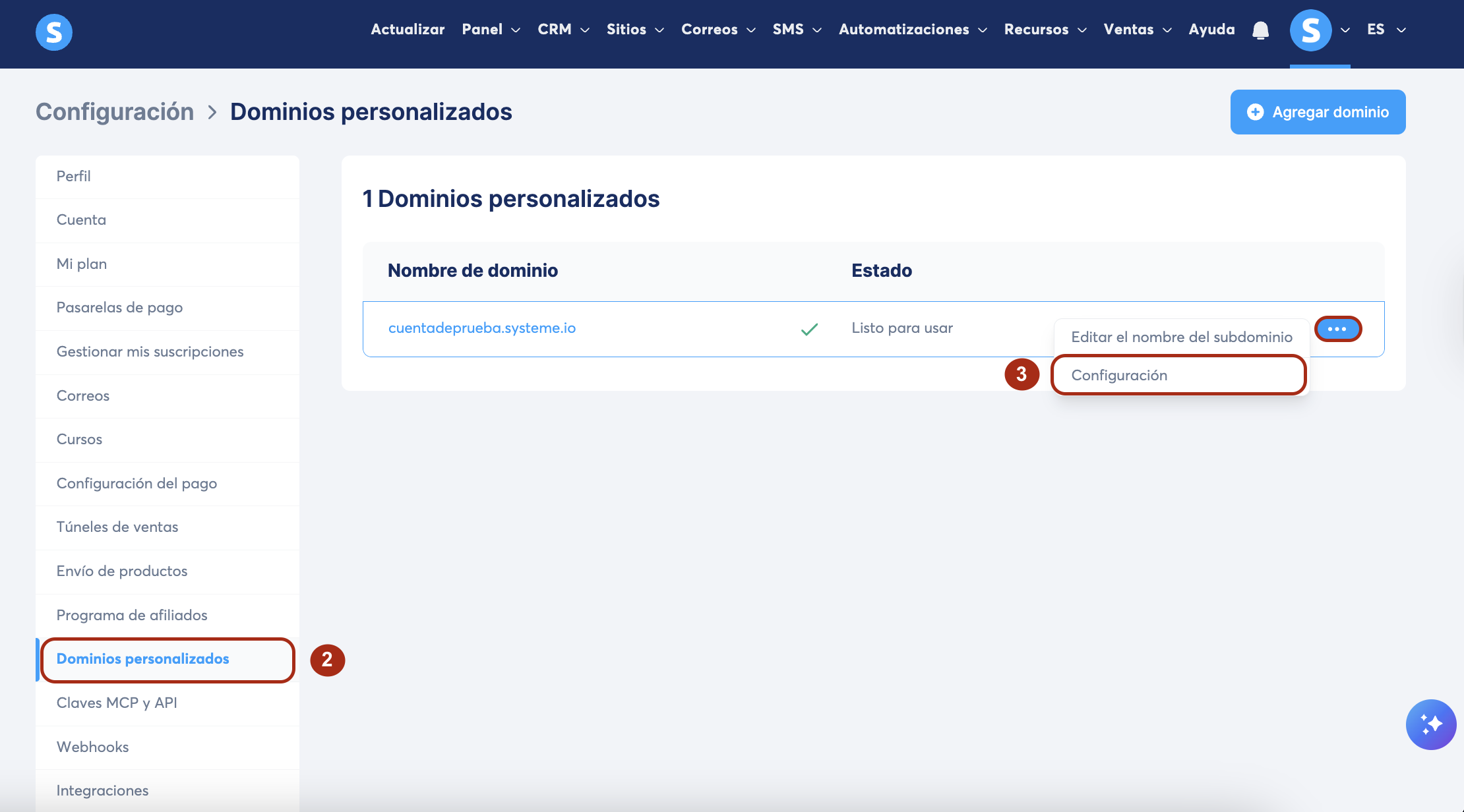1464x812 pixels.
Task: Open the cuentadeprueba.systeme.io domain link
Action: 481,328
